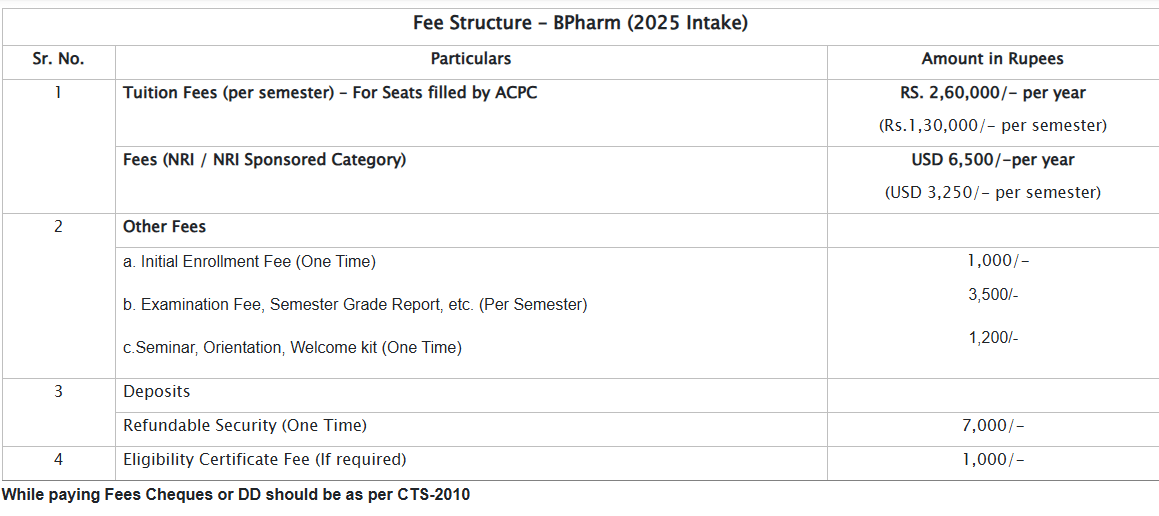1159x516 pixels.
Task: Select the Deposits heading
Action: point(157,392)
